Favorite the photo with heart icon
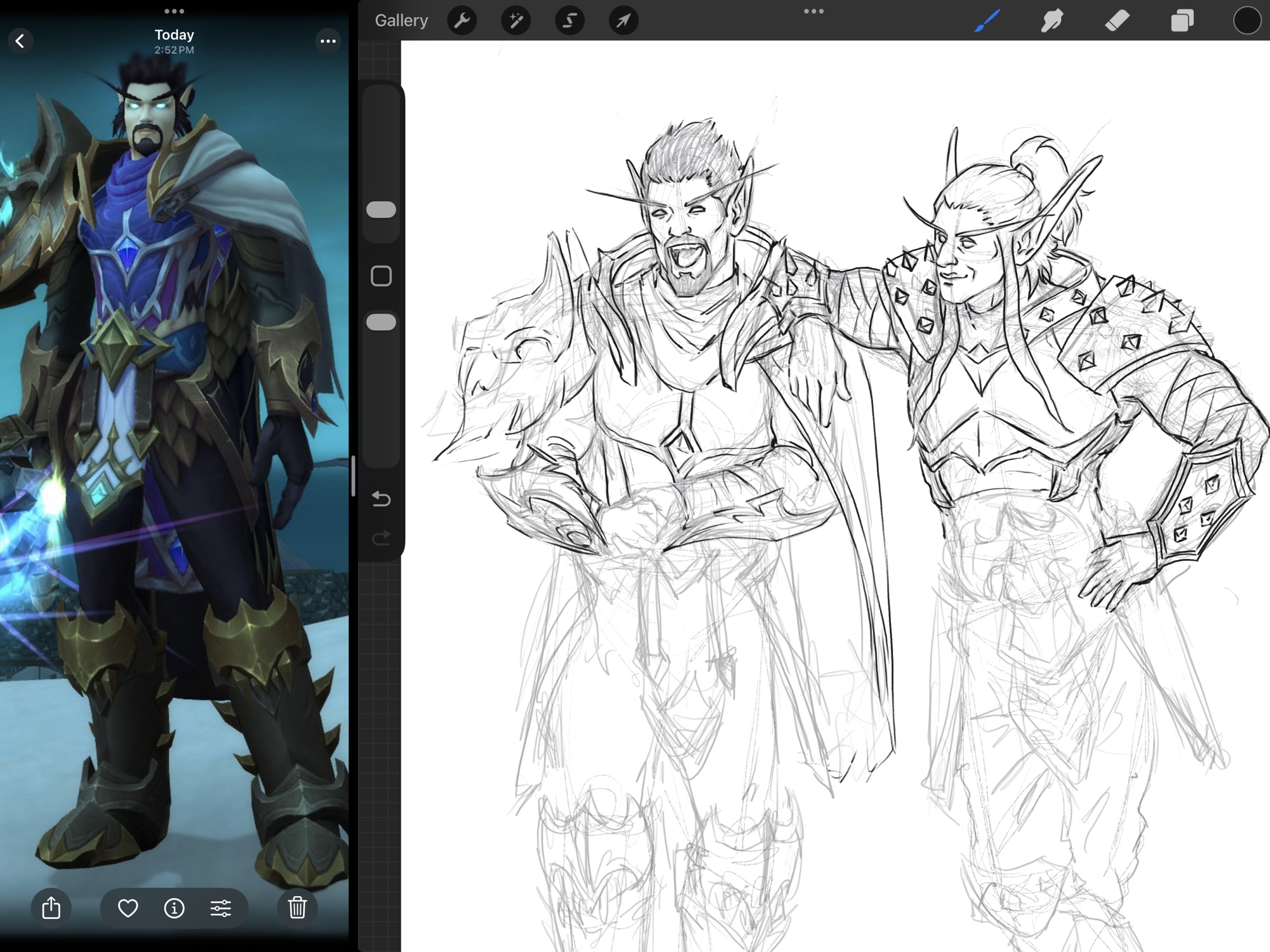 click(128, 908)
